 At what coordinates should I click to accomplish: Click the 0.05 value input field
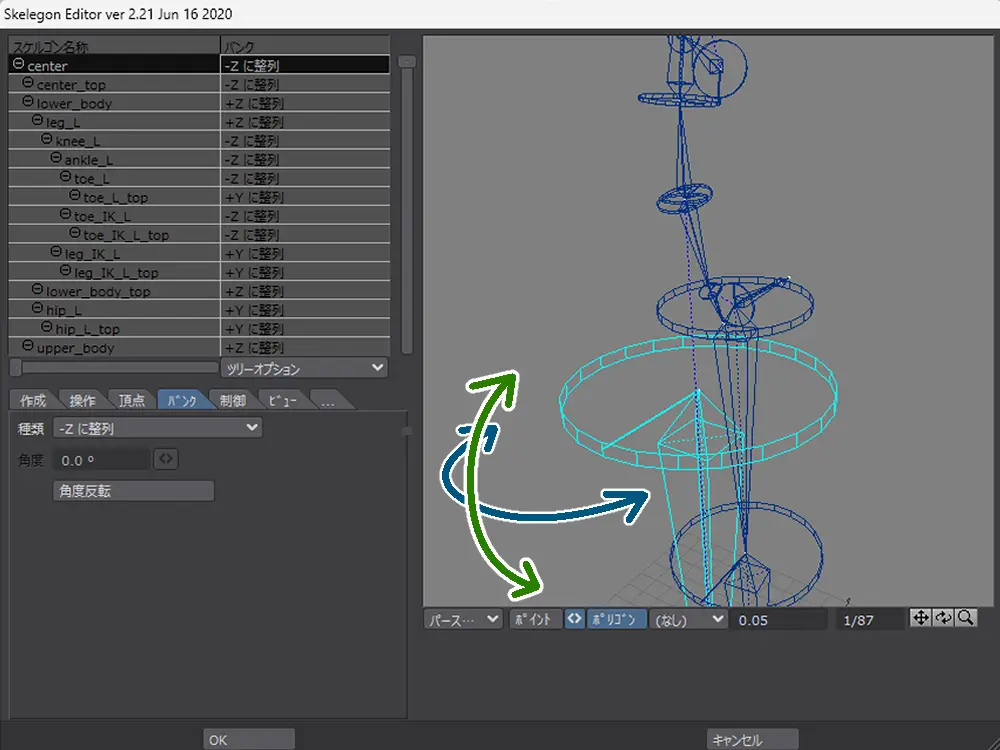click(779, 620)
